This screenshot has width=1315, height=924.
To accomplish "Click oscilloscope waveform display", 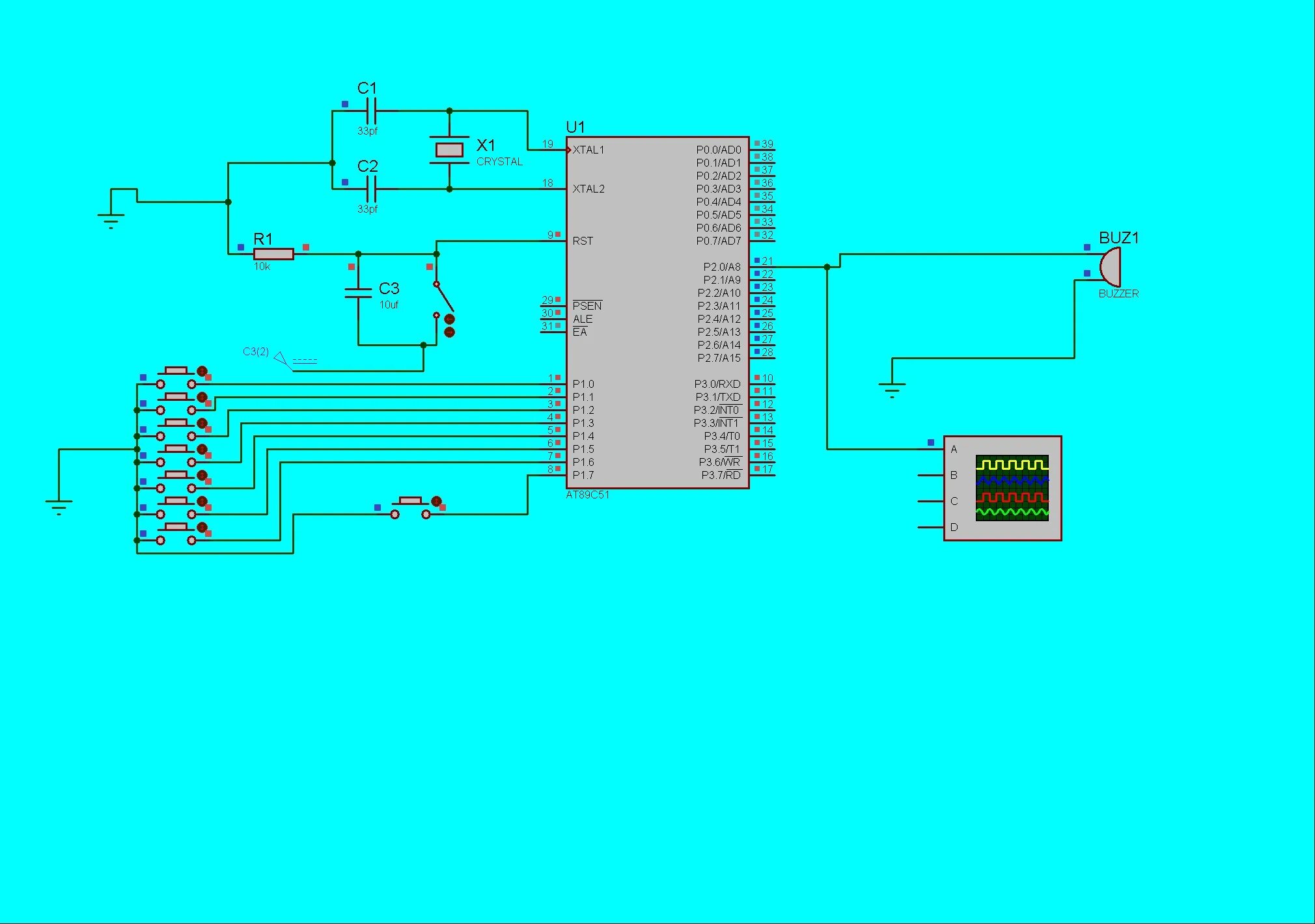I will pos(1012,488).
